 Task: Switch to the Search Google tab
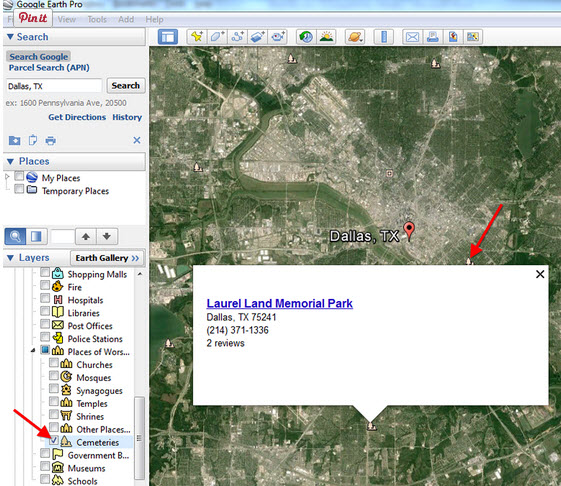38,57
